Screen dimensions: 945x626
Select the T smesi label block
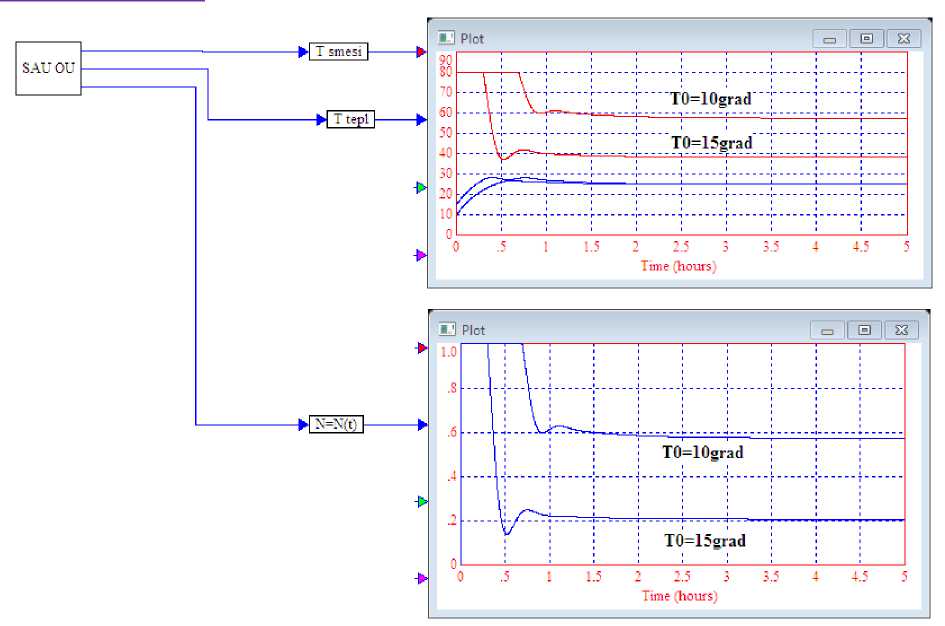[338, 52]
